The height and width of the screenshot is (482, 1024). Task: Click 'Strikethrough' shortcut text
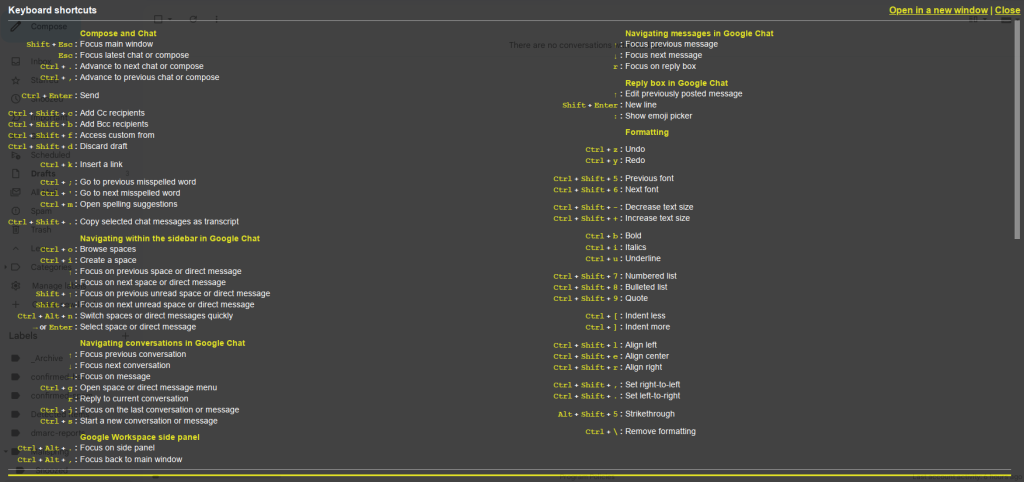click(650, 414)
